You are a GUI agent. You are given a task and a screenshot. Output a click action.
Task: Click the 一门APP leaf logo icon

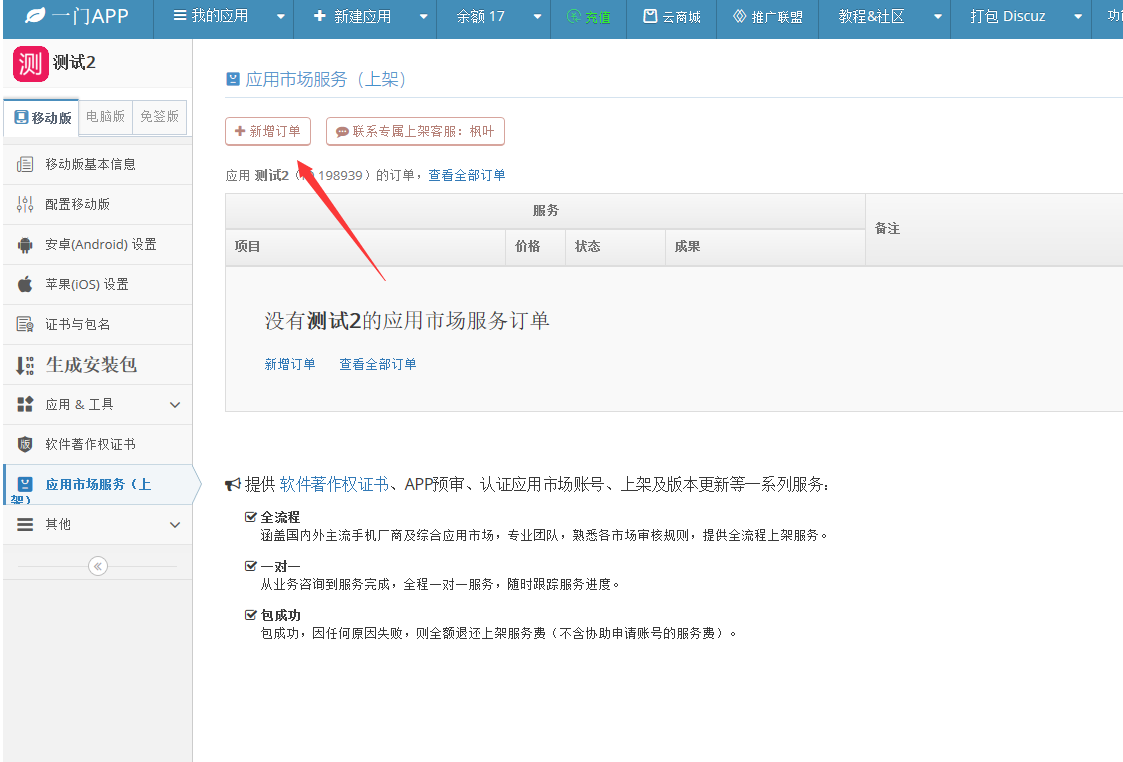[x=35, y=15]
